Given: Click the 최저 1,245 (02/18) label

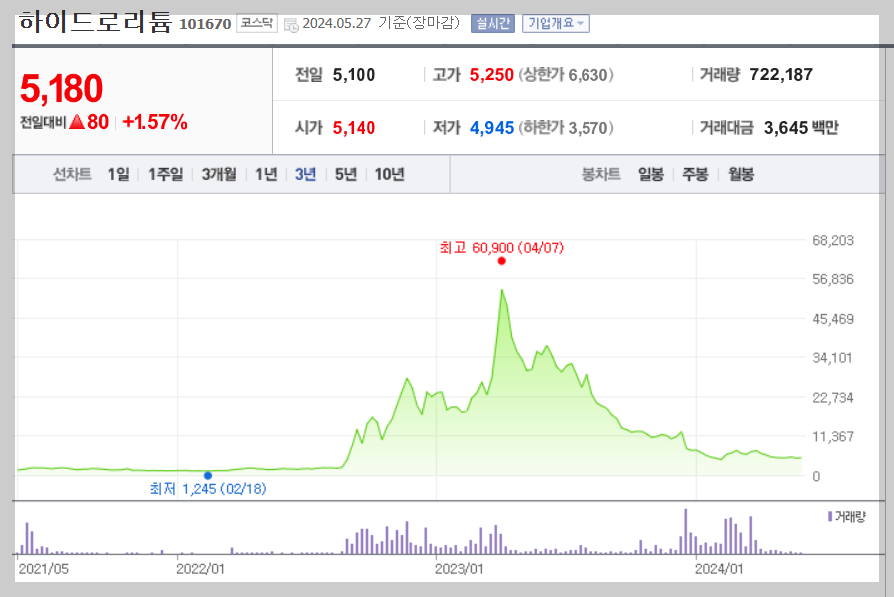Looking at the screenshot, I should (208, 489).
